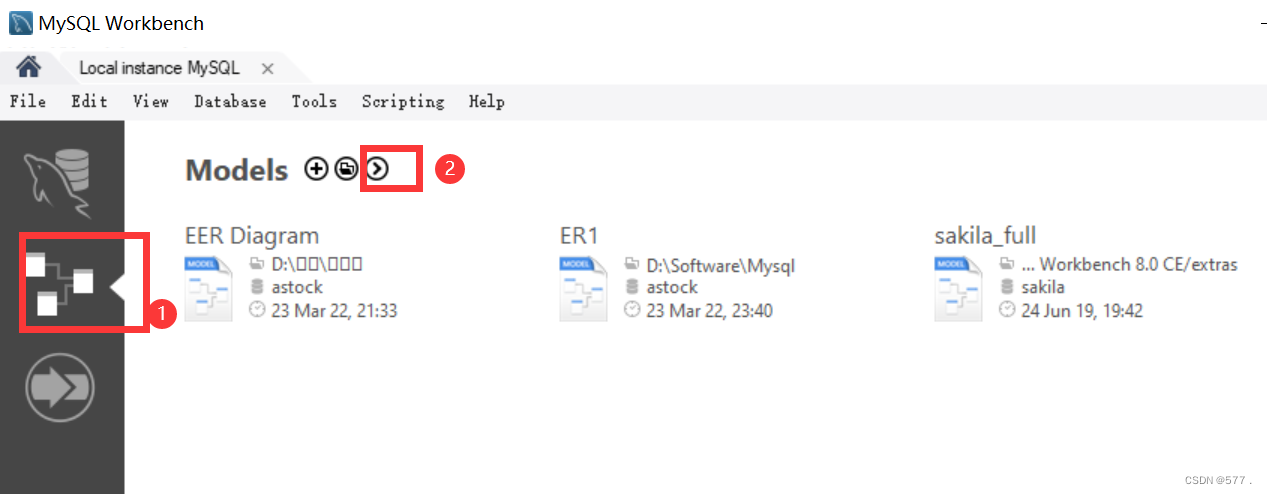Click the 23 Mar 22, 21:33 date

click(x=334, y=311)
